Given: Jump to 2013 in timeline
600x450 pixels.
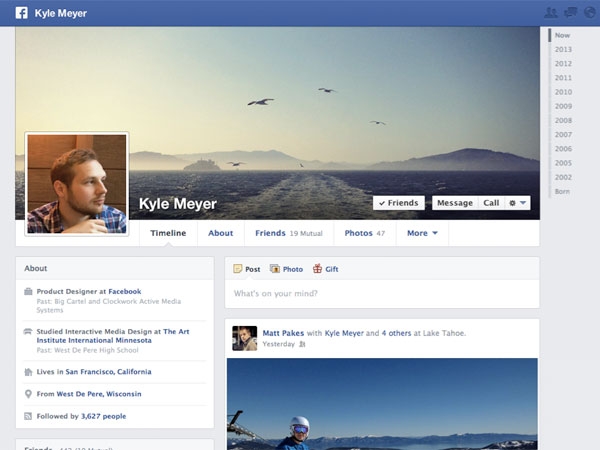Looking at the screenshot, I should pyautogui.click(x=563, y=49).
